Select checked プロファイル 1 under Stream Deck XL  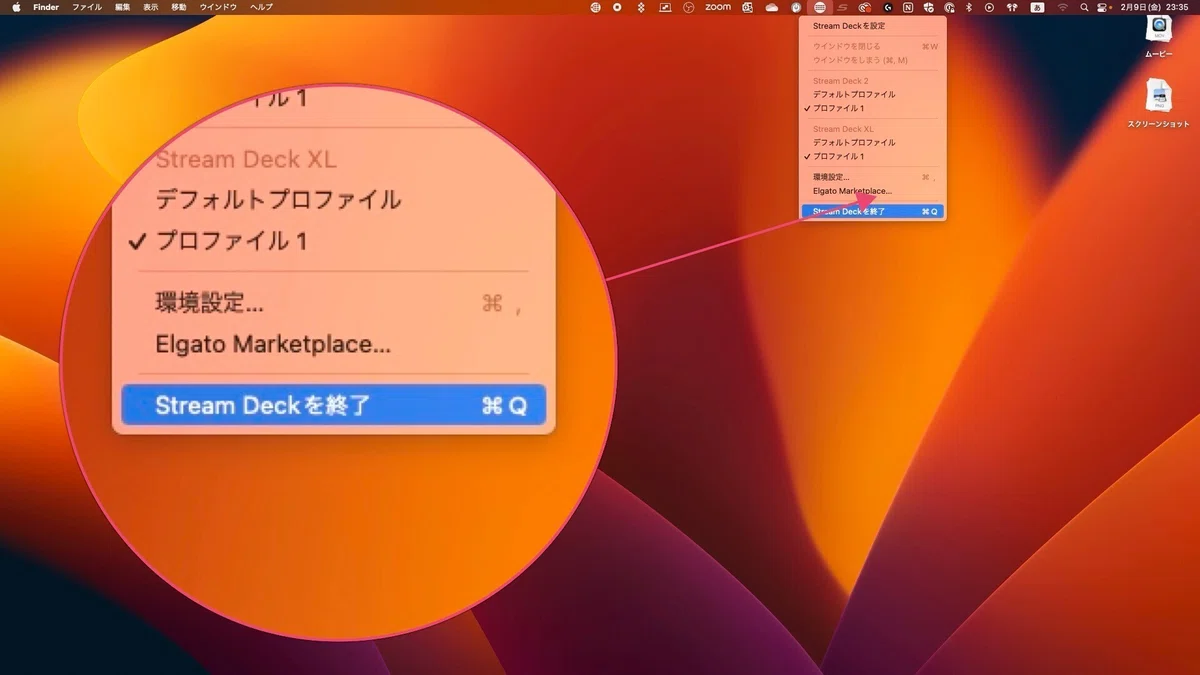[872, 156]
